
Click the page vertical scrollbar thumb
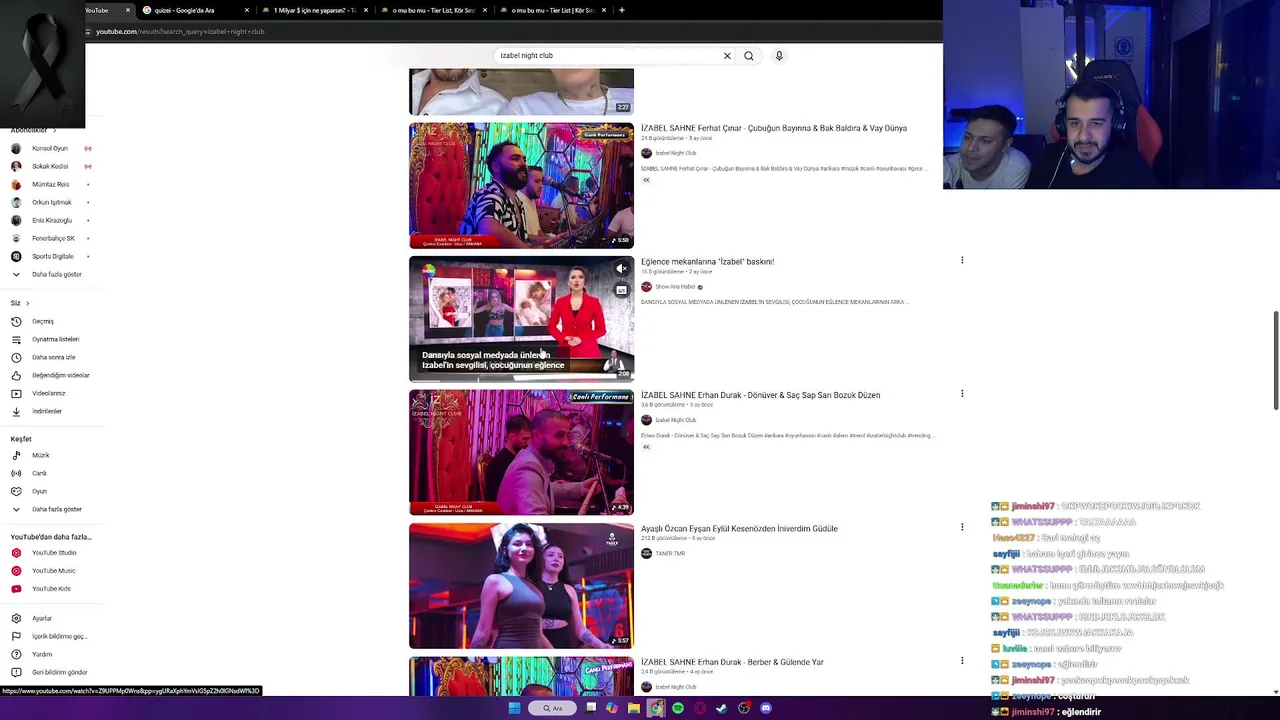coord(1275,360)
